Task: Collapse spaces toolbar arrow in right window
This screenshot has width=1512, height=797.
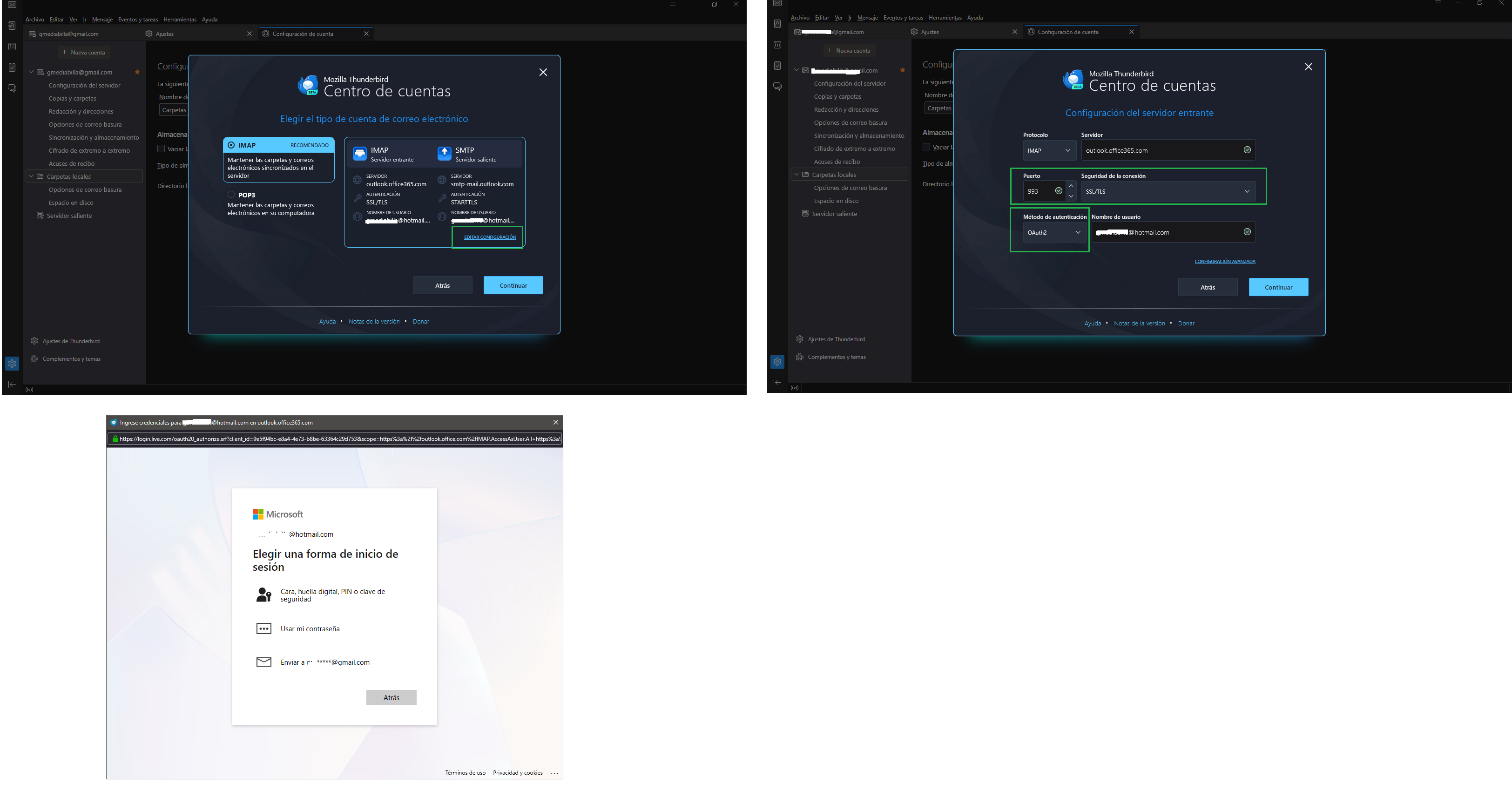Action: [x=777, y=382]
